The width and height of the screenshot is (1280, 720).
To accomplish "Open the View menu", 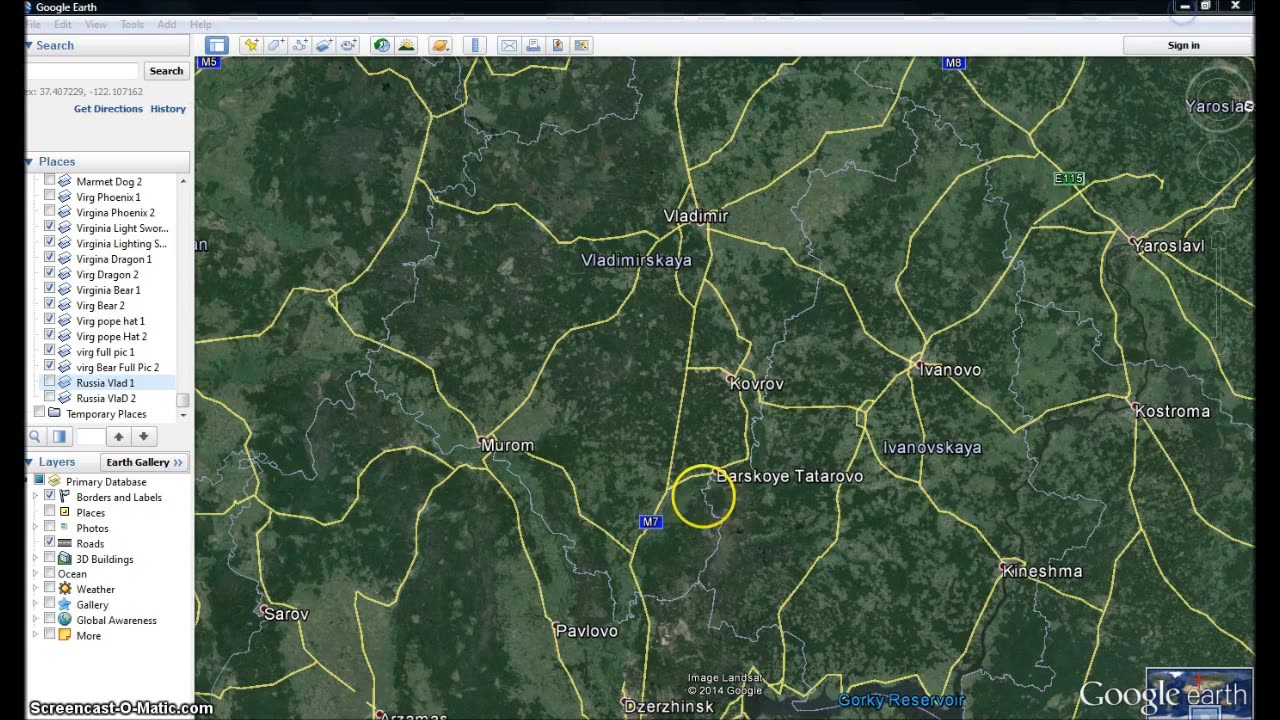I will point(96,24).
